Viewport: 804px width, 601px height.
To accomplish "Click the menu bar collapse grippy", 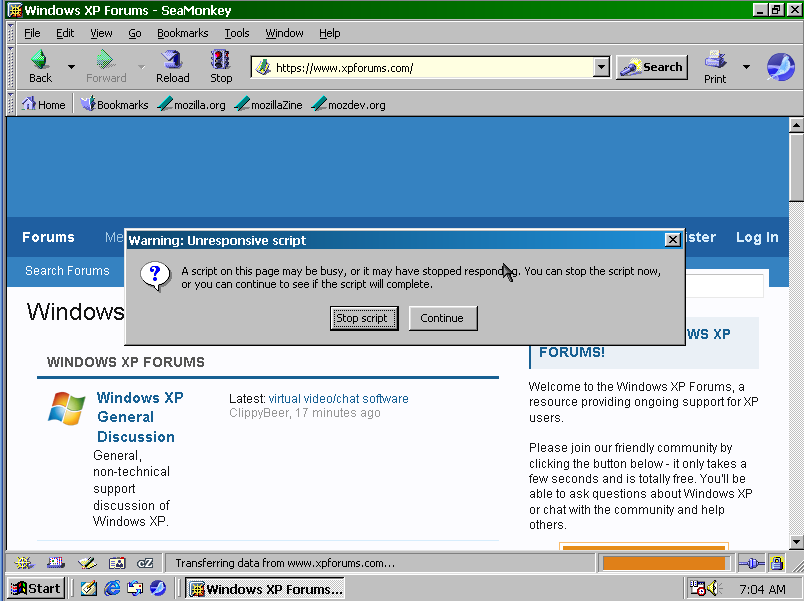I will [10, 32].
